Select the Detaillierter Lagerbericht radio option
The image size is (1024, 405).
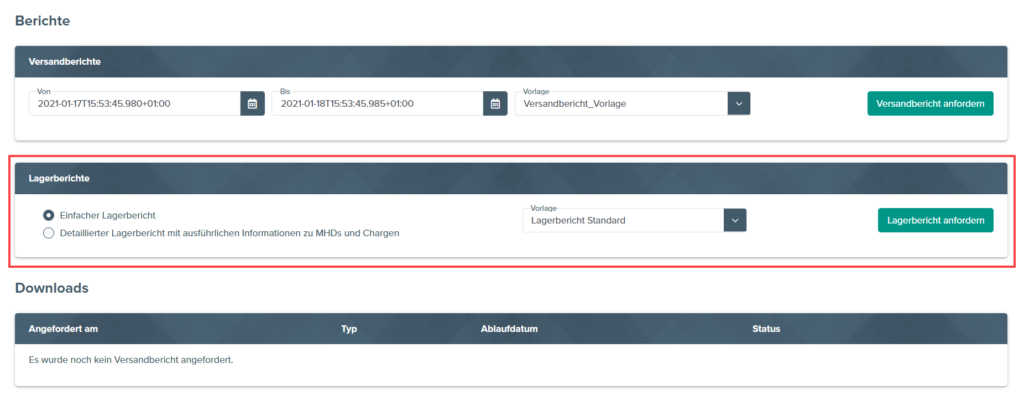(x=49, y=233)
